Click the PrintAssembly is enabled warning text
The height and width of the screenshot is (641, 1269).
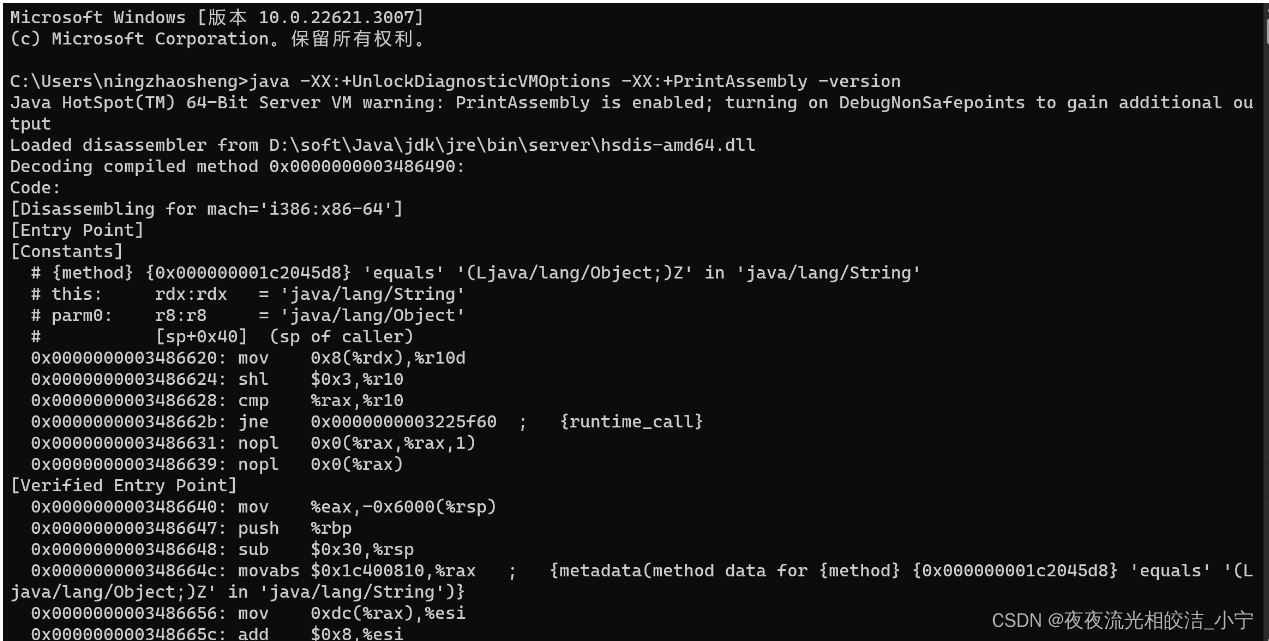pyautogui.click(x=580, y=102)
